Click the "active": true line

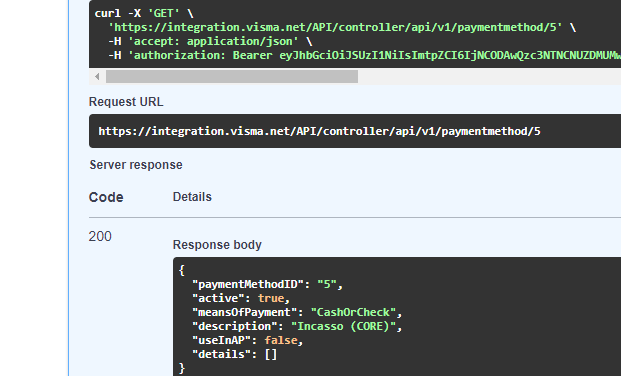coord(241,298)
